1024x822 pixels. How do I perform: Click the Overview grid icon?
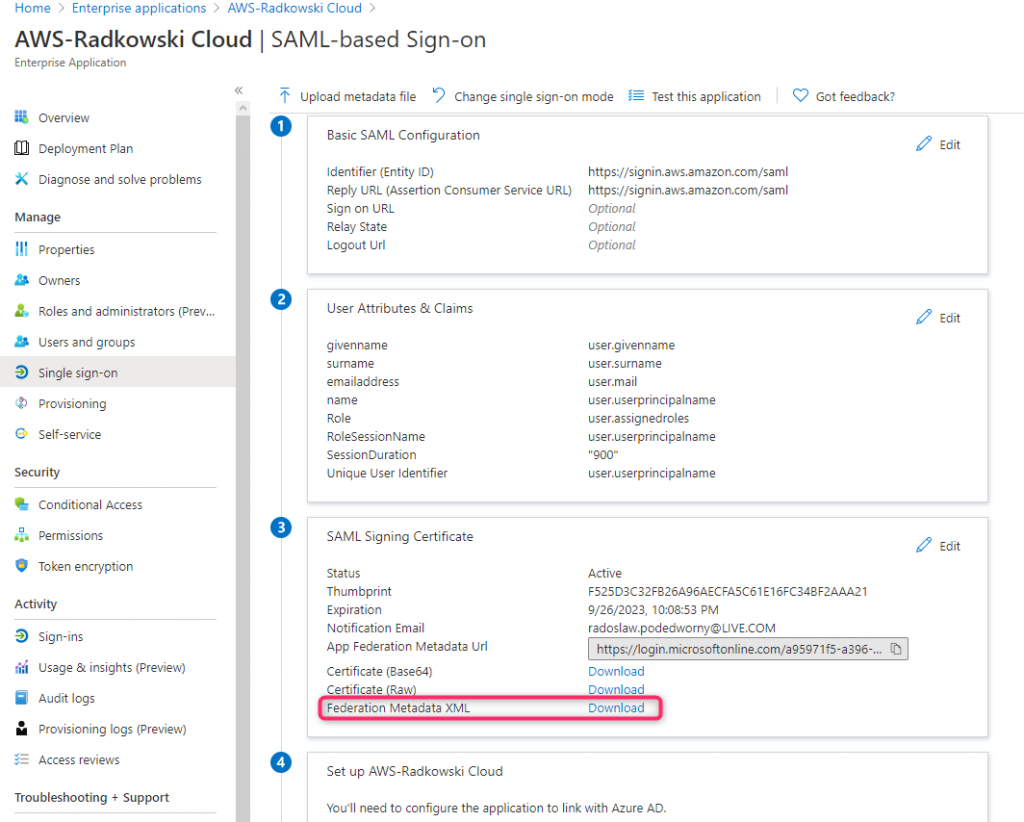coord(22,117)
